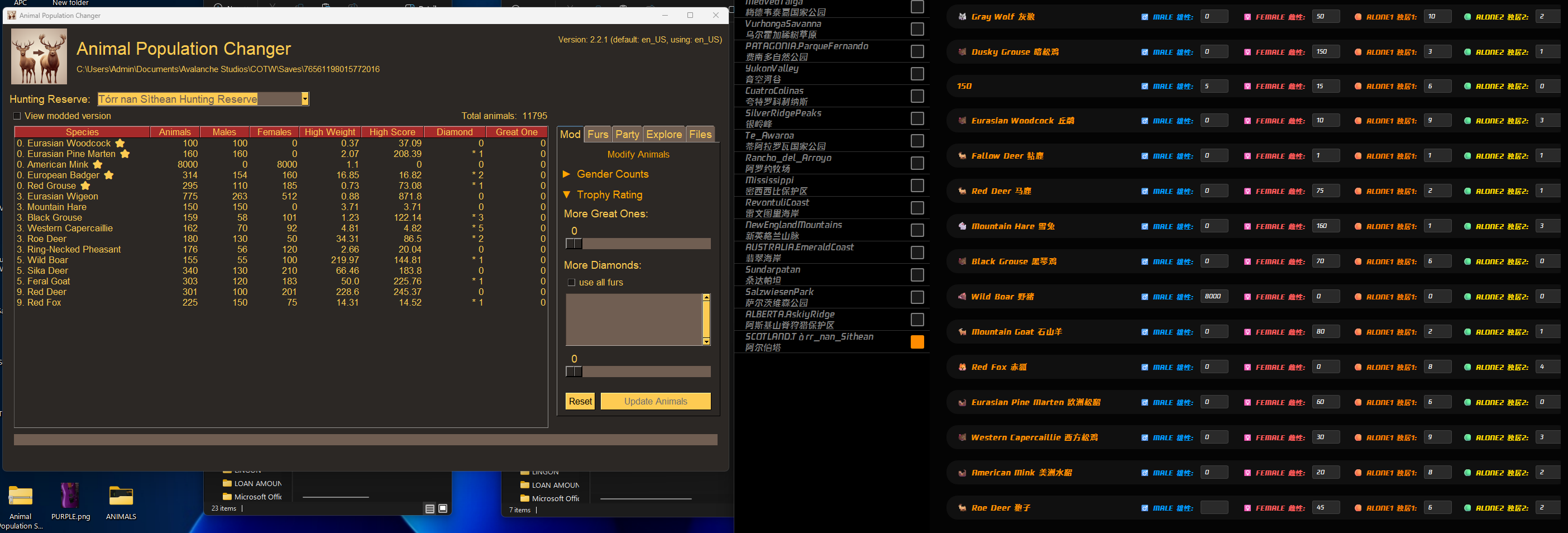Open the Party tab
Image resolution: width=1568 pixels, height=533 pixels.
[x=627, y=135]
